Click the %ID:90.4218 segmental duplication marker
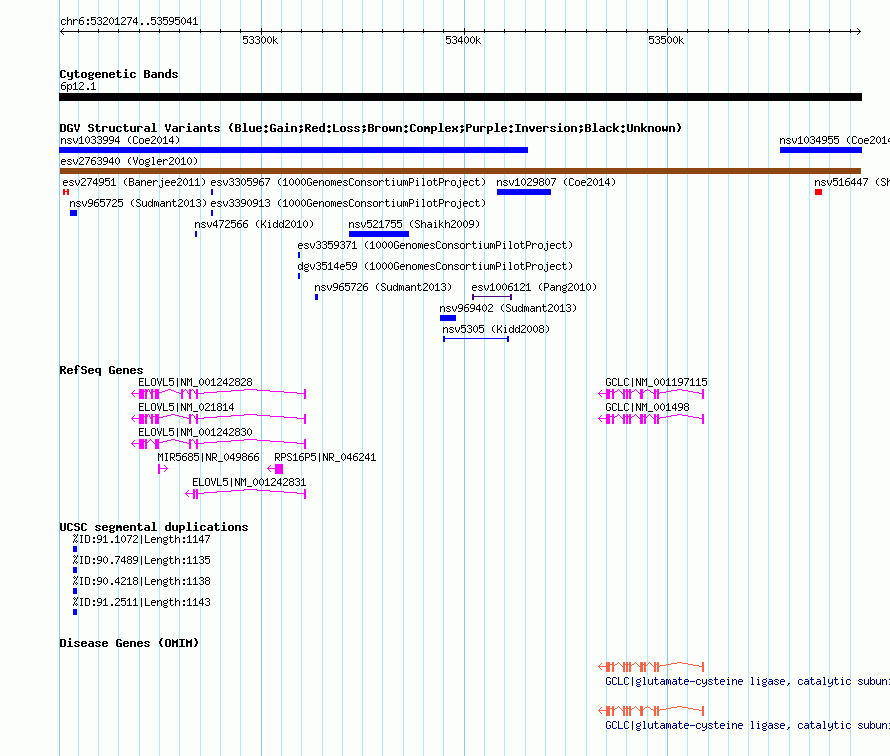 pos(75,591)
